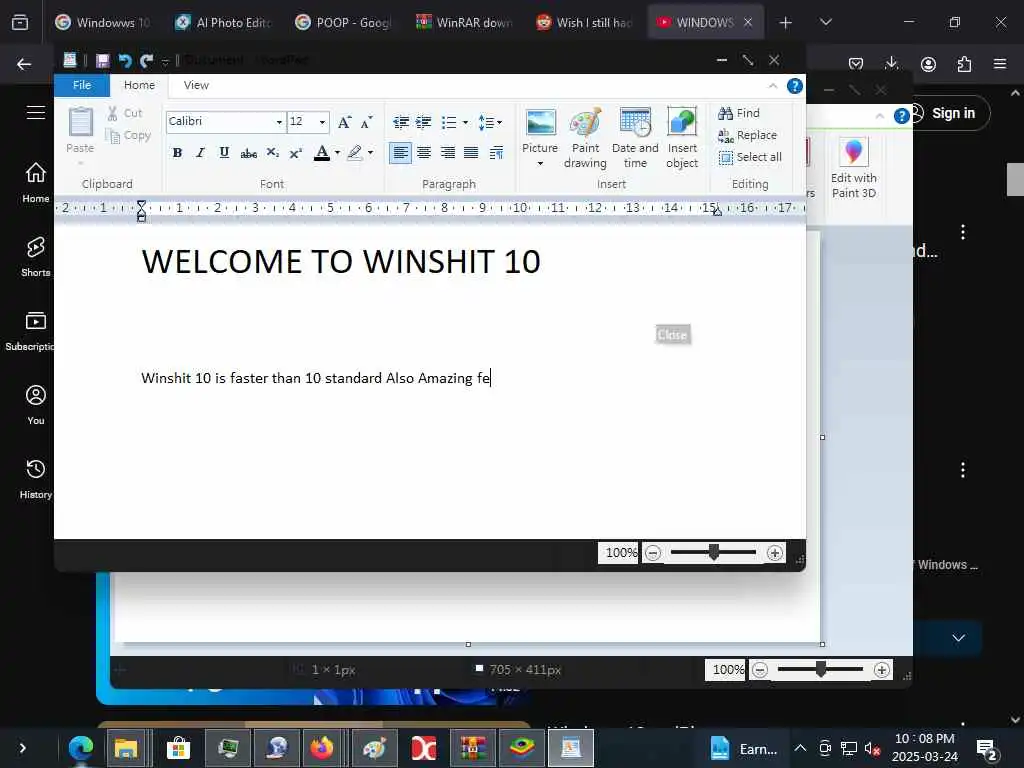Open WordPad Help question mark icon
The height and width of the screenshot is (768, 1024).
click(x=795, y=86)
